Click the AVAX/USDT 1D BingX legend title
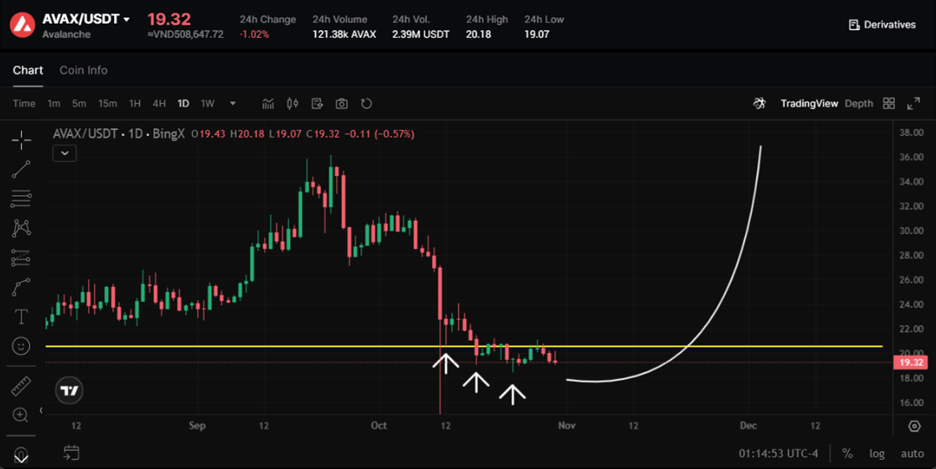936x469 pixels. pos(119,134)
